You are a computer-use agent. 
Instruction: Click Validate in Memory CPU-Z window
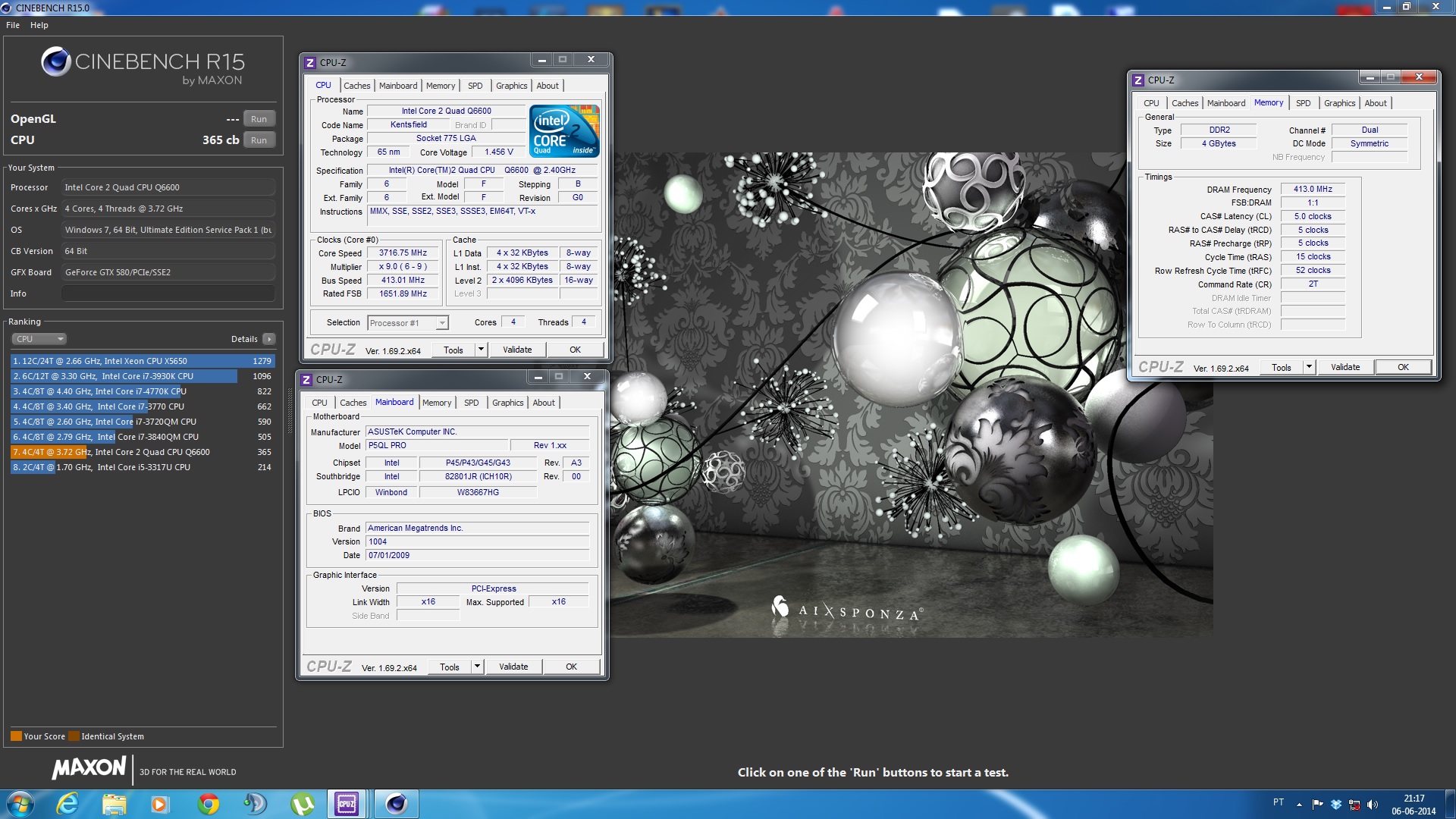coord(1345,367)
